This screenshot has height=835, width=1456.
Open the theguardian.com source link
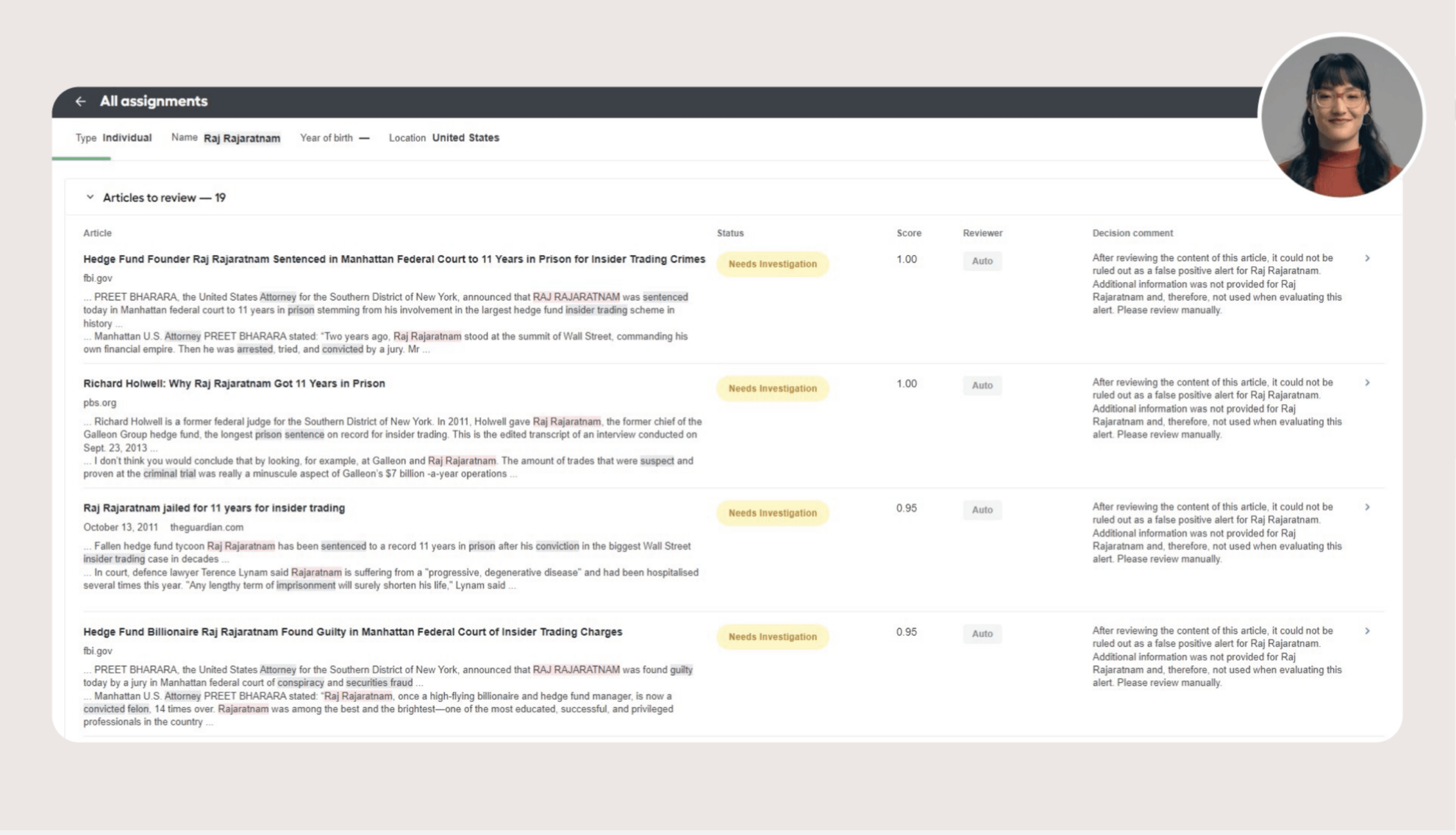click(207, 527)
